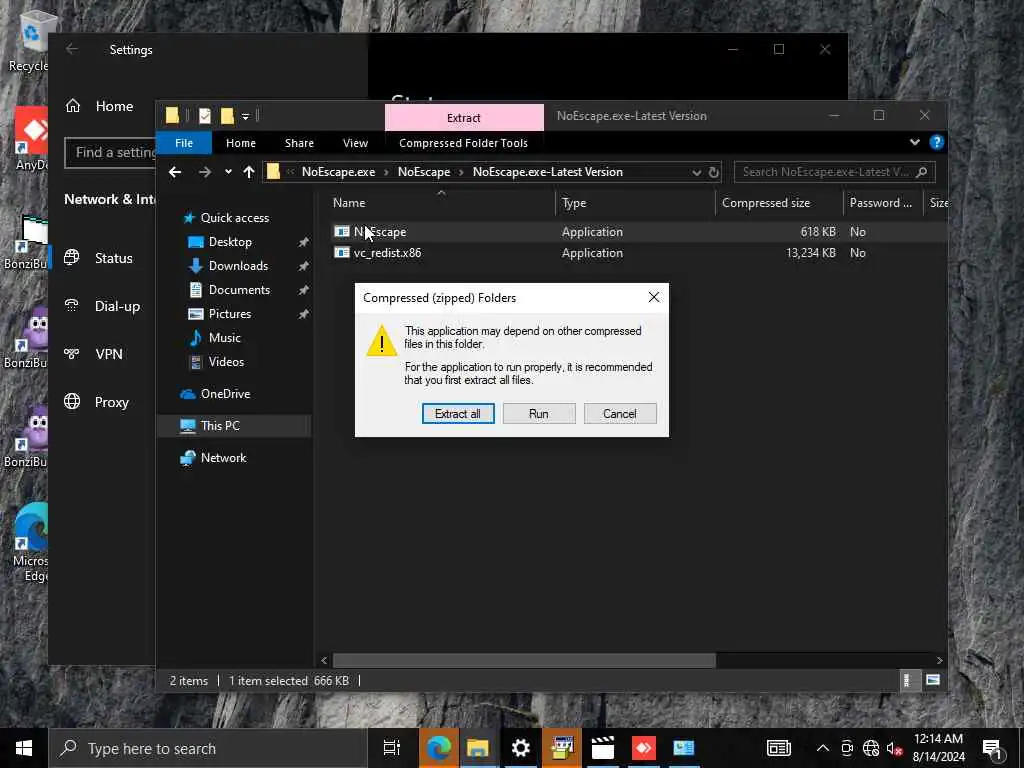Click the Find a setting search box
The width and height of the screenshot is (1024, 768).
coord(110,152)
